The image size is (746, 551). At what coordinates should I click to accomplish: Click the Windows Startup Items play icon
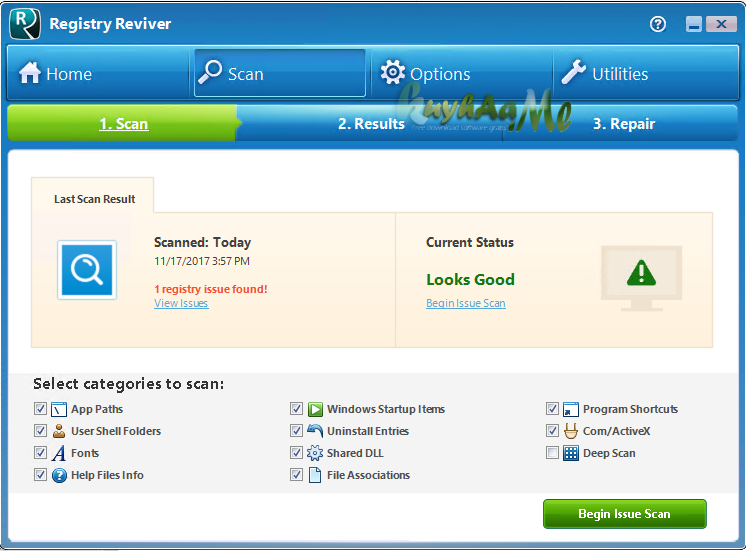pos(315,409)
